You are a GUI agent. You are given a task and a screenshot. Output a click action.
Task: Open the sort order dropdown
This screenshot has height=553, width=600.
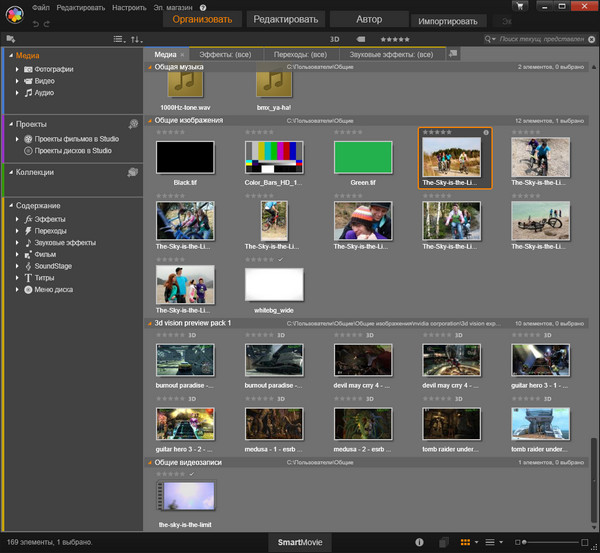[136, 38]
